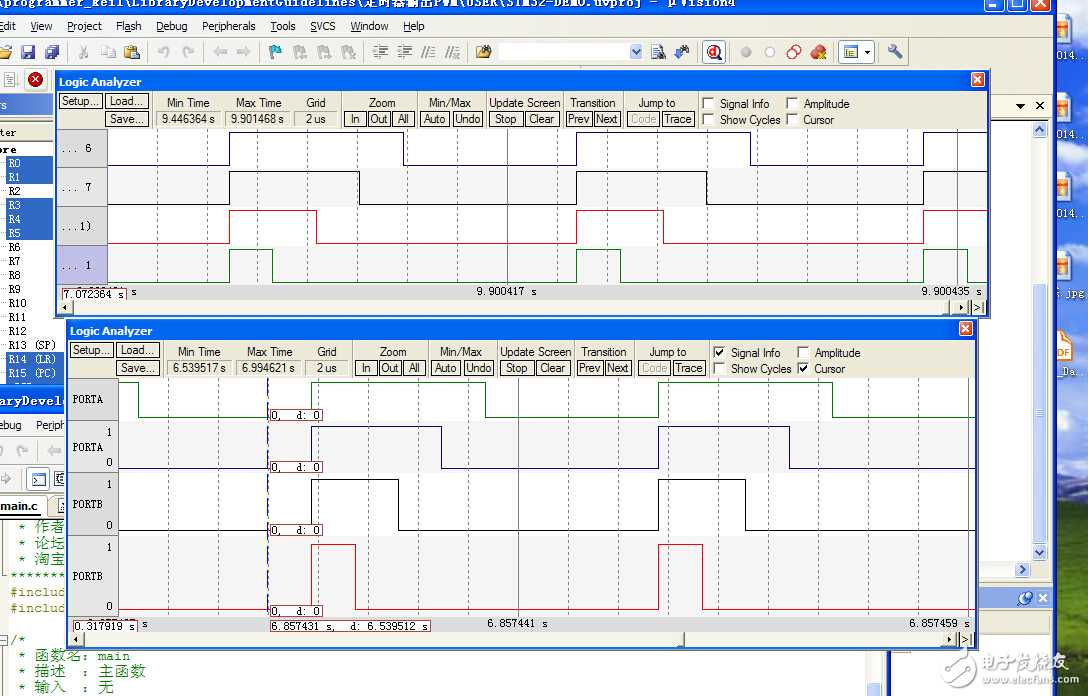Screen dimensions: 1088x696
Task: Click Setup in the upper Logic Analyzer
Action: pyautogui.click(x=80, y=101)
